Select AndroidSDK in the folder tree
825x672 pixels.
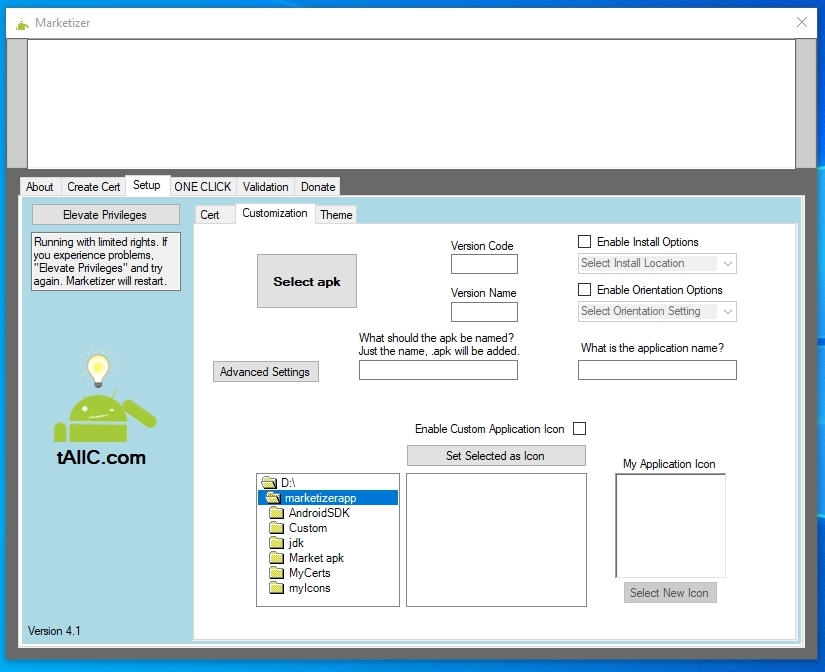click(x=319, y=513)
